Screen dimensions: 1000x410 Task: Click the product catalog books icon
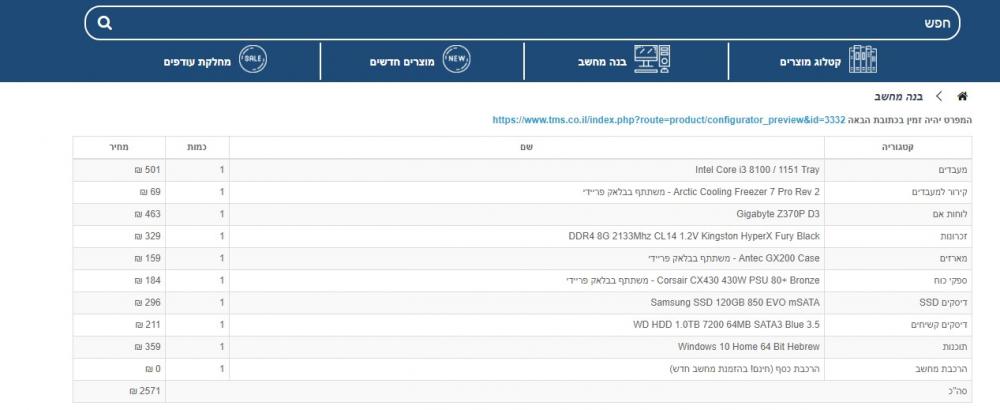[x=863, y=59]
